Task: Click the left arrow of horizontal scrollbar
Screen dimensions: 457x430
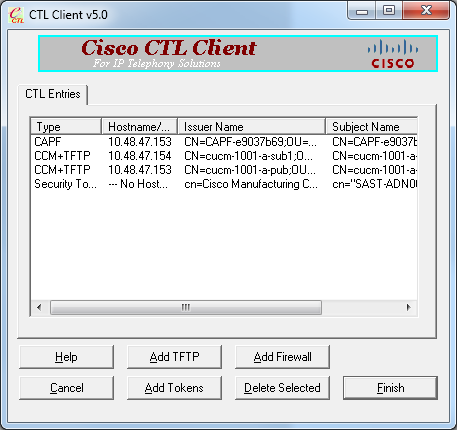Action: [x=39, y=307]
